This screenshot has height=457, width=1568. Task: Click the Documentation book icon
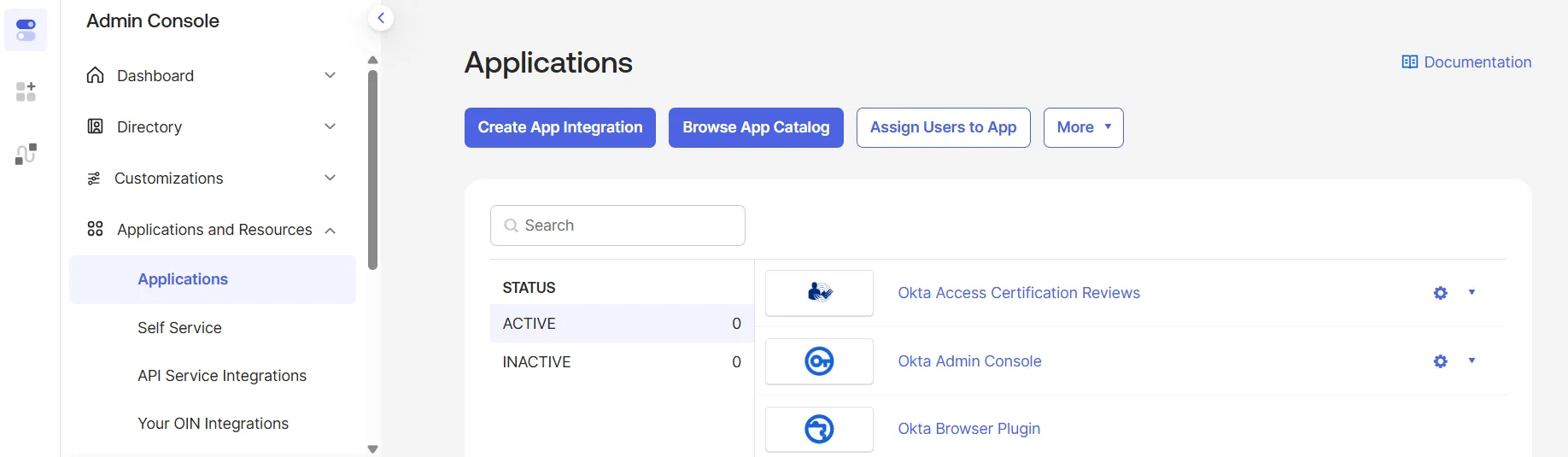(x=1410, y=62)
